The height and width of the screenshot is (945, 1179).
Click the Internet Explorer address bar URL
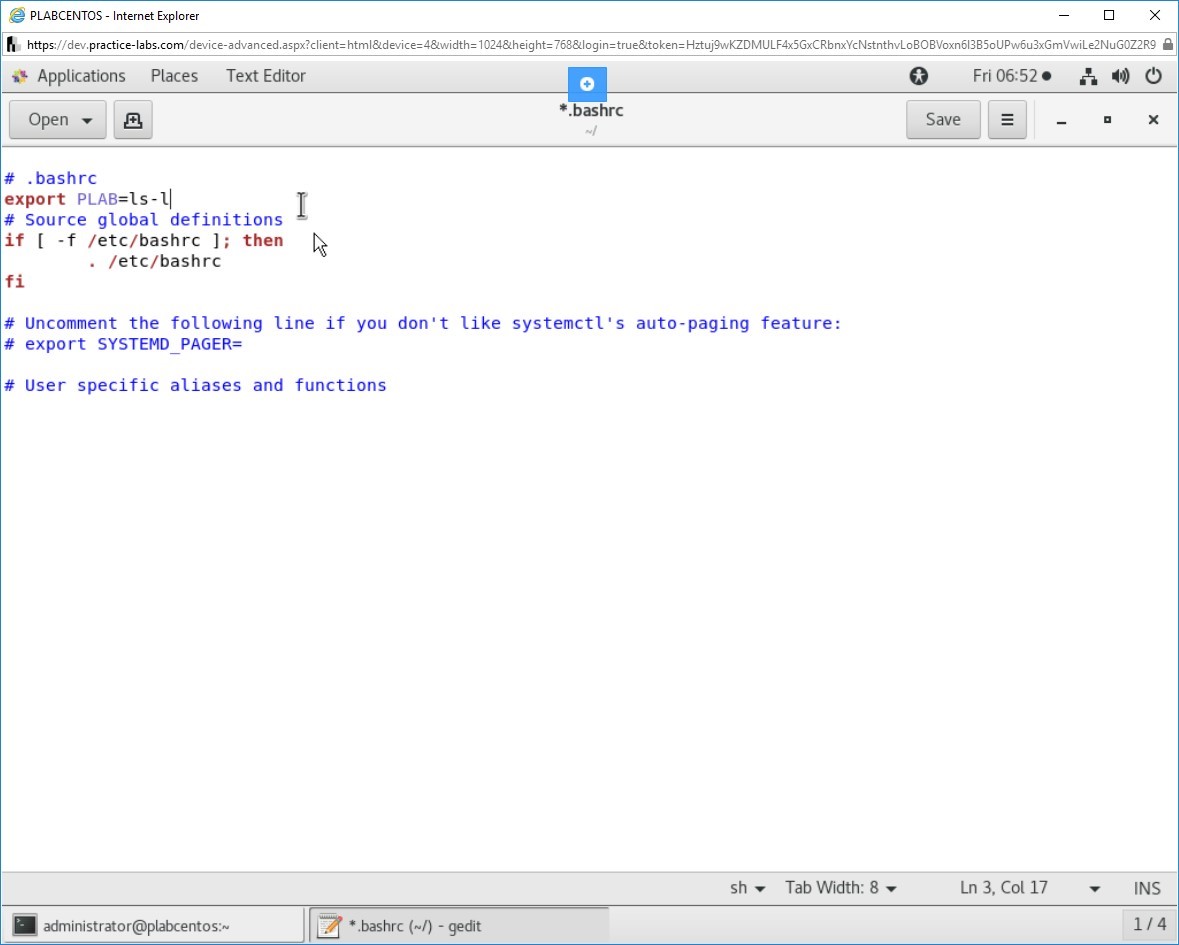point(590,44)
